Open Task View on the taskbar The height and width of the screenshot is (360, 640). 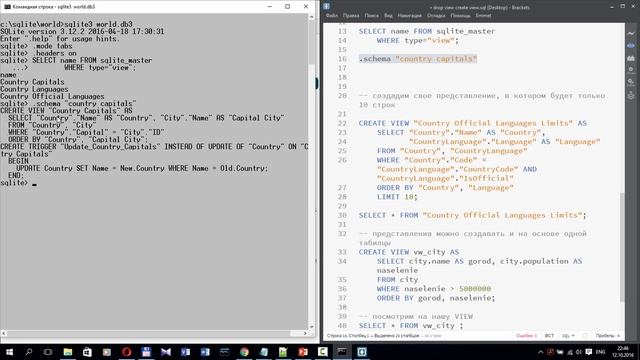48,352
